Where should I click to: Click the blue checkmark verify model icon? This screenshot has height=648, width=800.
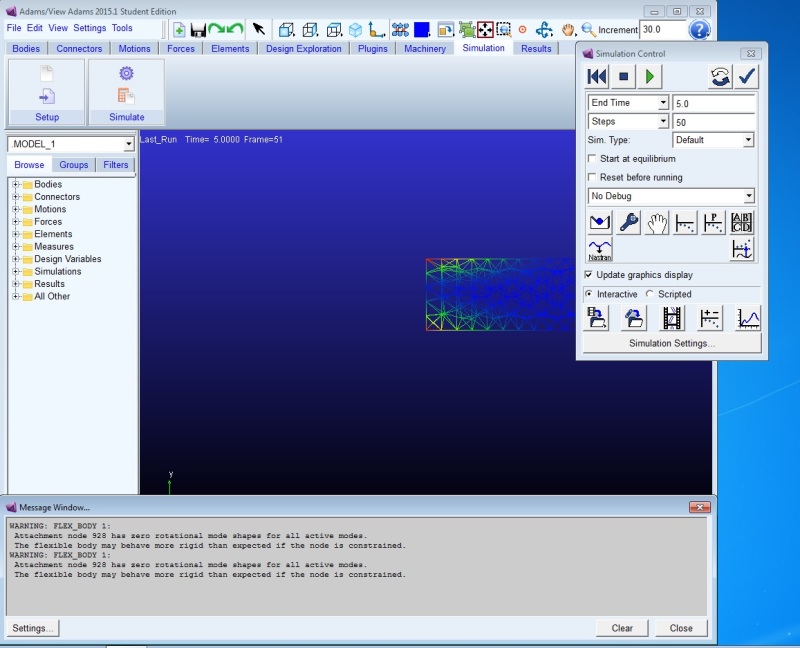tap(746, 77)
